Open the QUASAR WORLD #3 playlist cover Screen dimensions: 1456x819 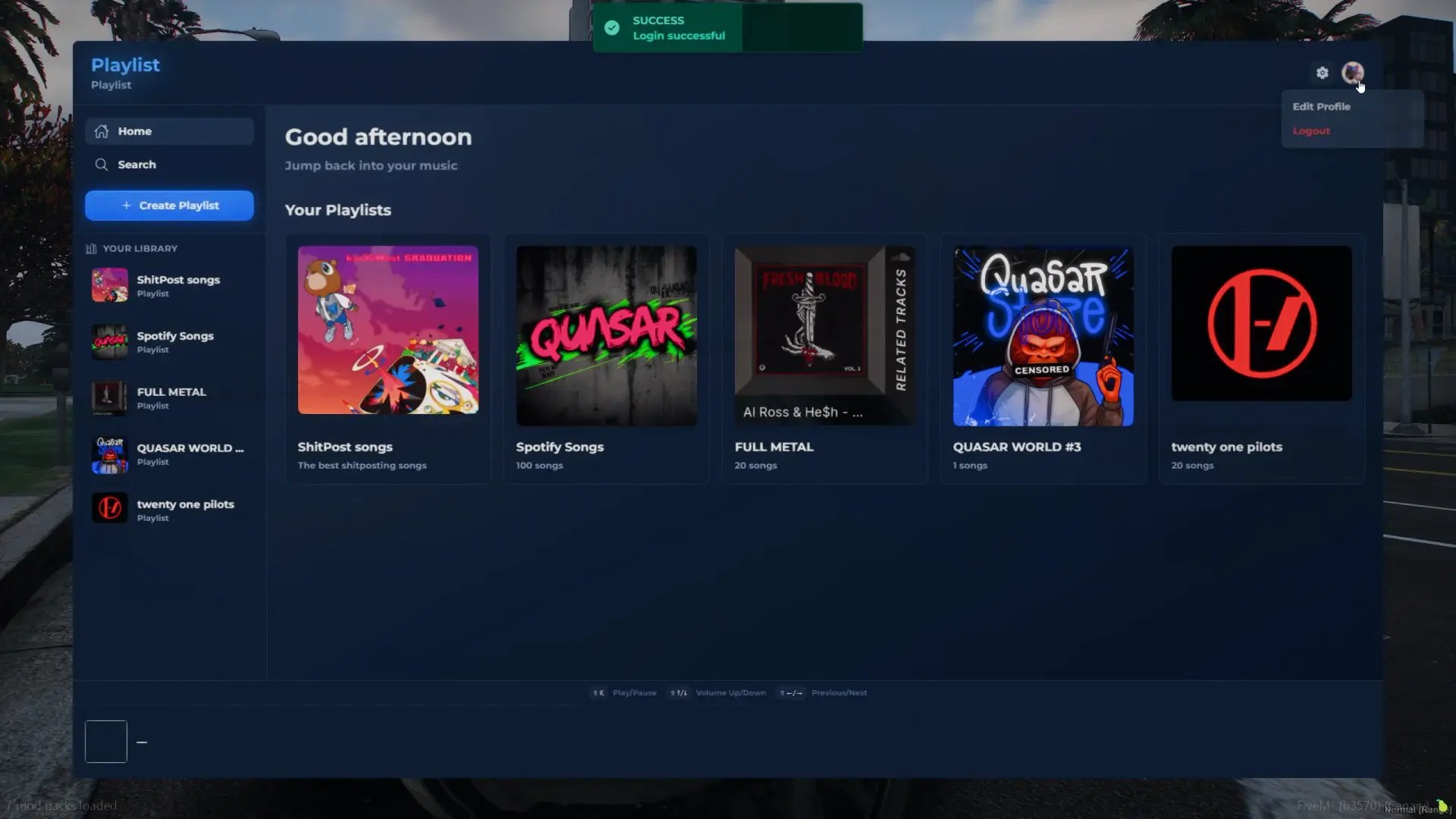click(1043, 336)
